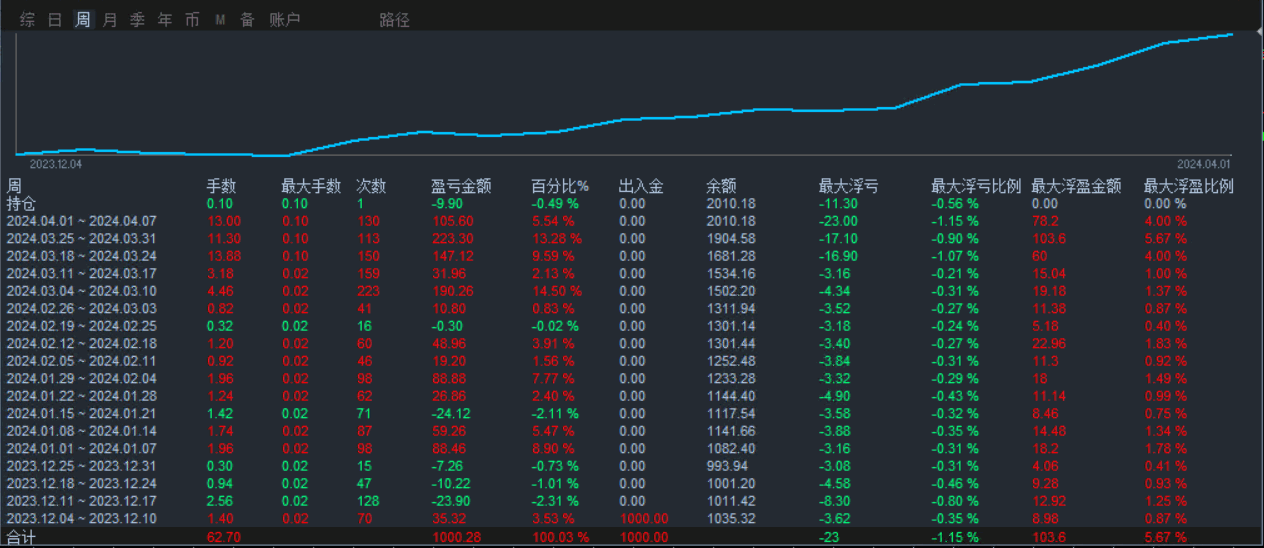Click the 最大手数 column header
Image resolution: width=1264 pixels, height=548 pixels.
pyautogui.click(x=311, y=186)
